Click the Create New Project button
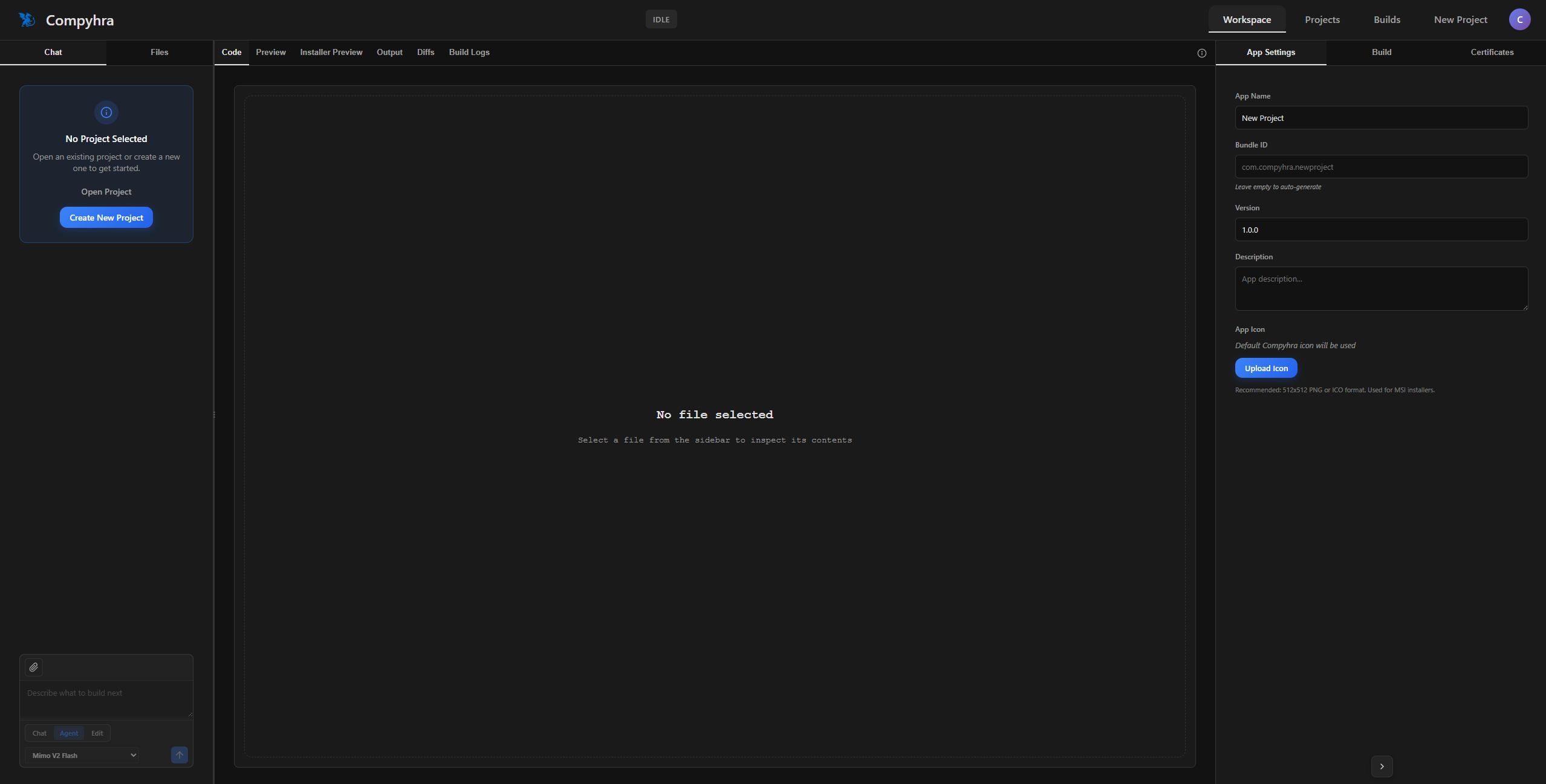The image size is (1546, 784). (x=106, y=218)
